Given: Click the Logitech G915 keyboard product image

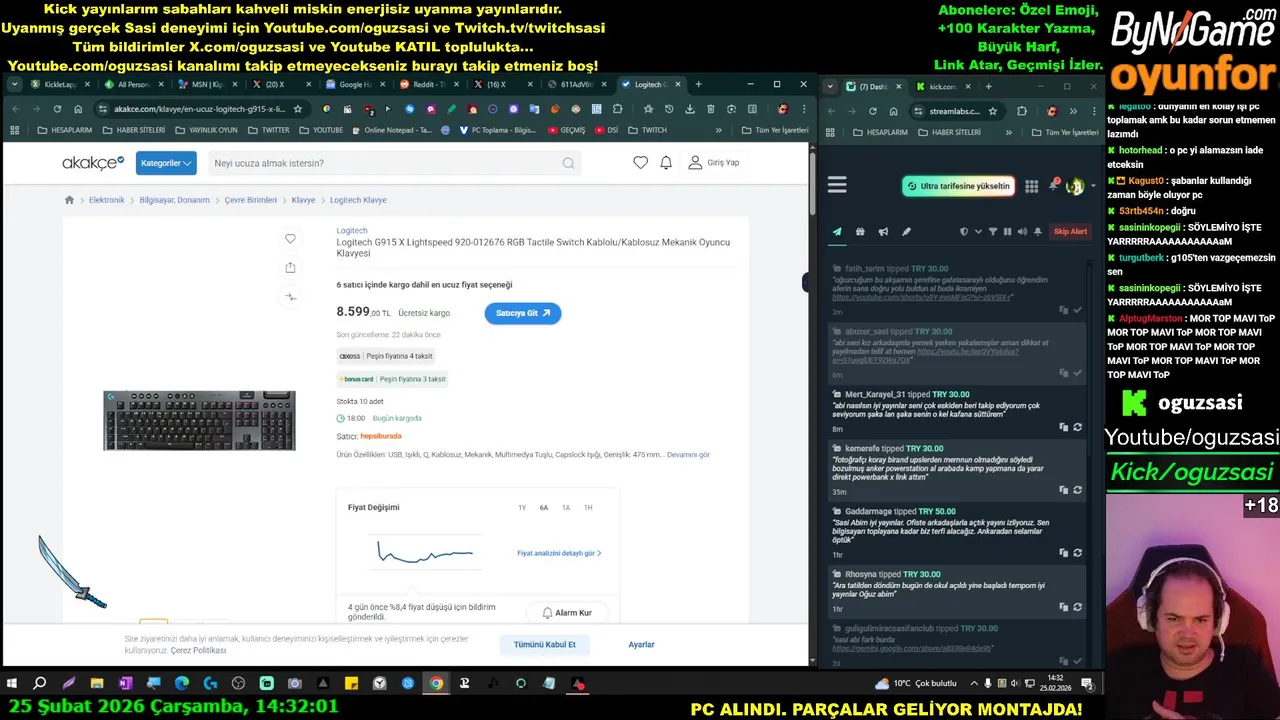Looking at the screenshot, I should point(199,420).
